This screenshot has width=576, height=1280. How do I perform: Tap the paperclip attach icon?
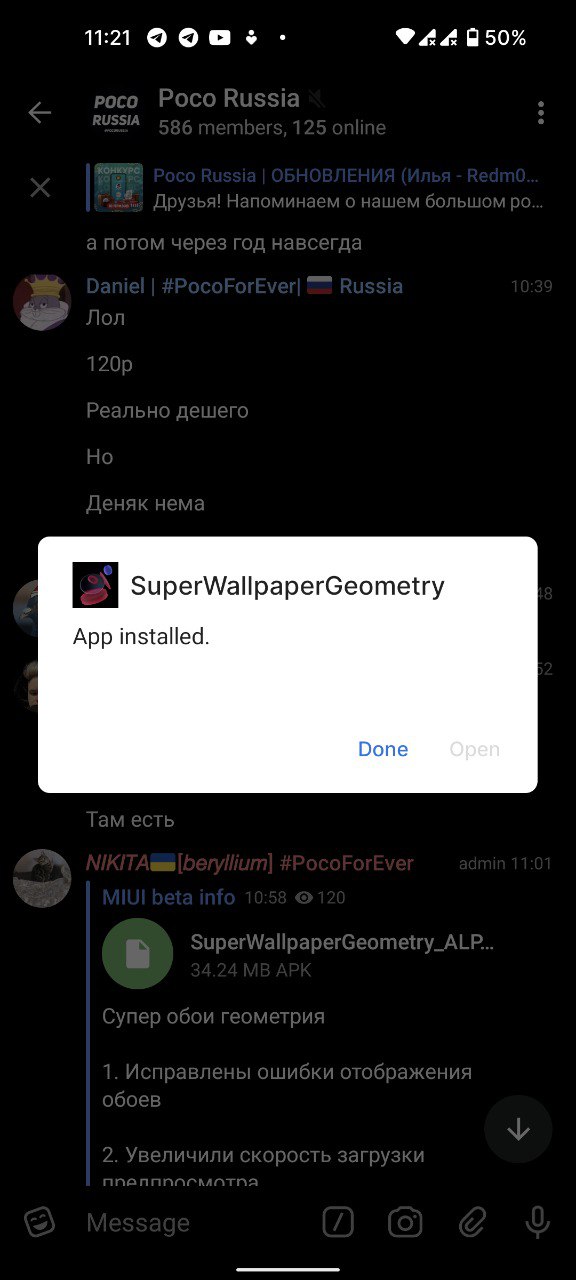[x=472, y=1222]
